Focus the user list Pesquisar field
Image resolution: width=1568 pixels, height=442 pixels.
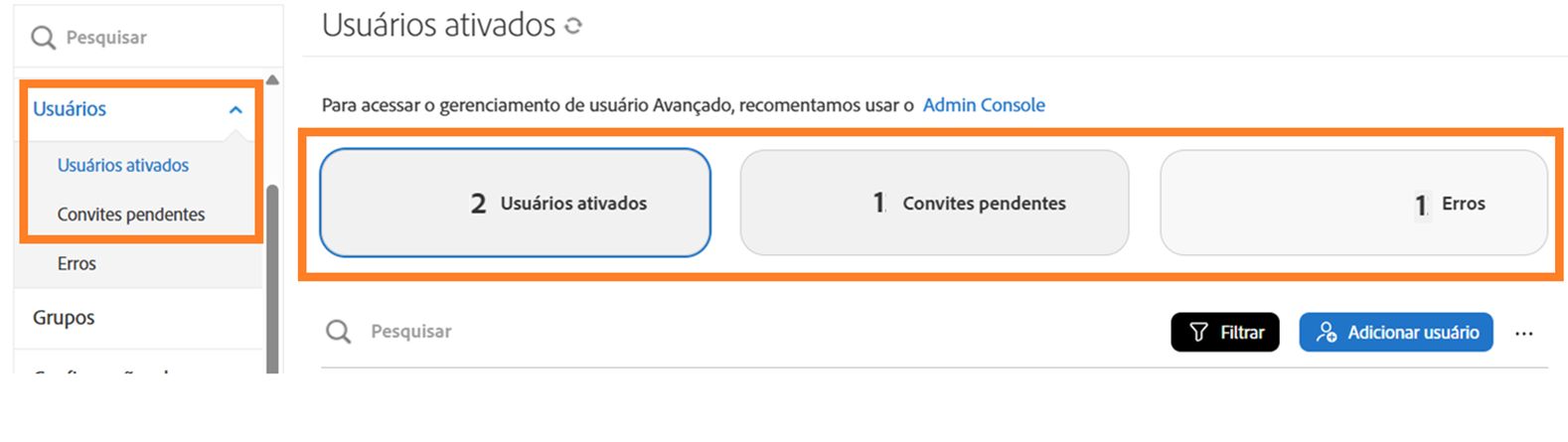point(696,332)
